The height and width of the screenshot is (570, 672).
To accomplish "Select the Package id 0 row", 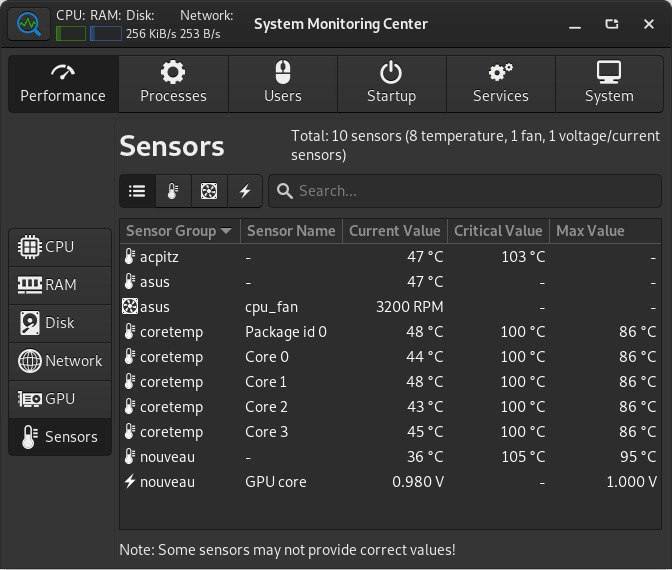I will (x=390, y=332).
